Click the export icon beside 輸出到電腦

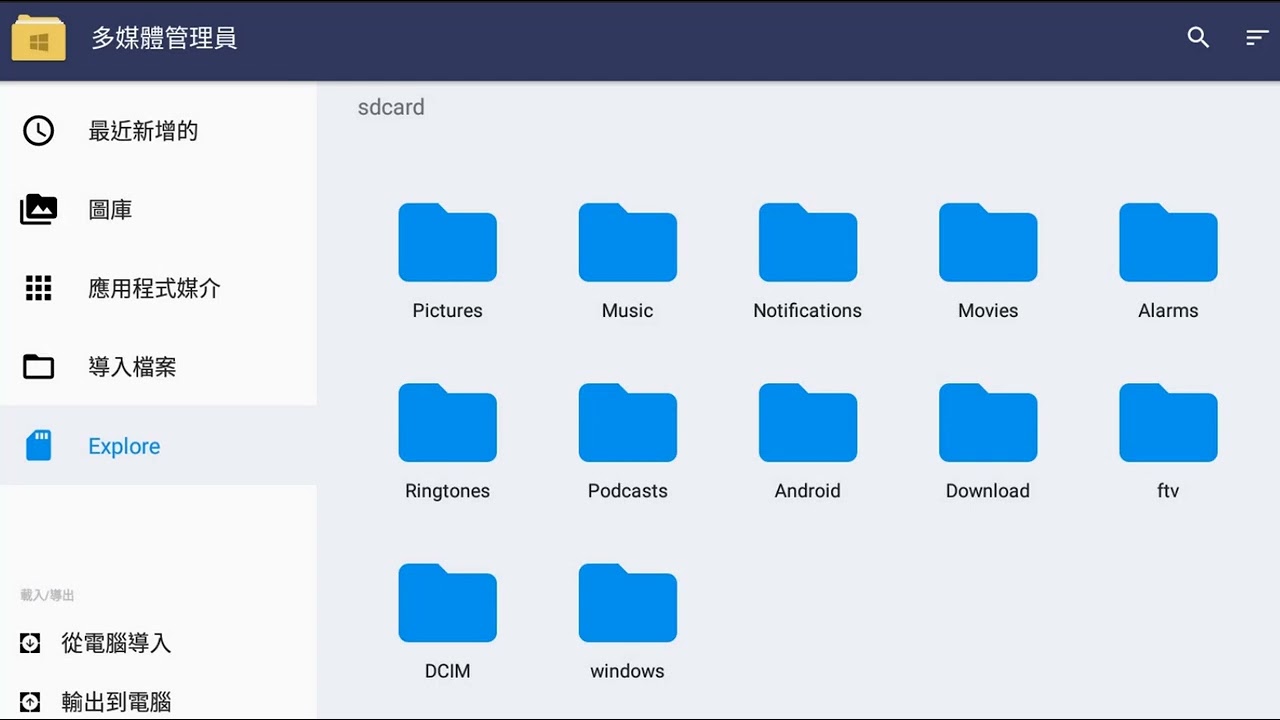[x=30, y=702]
